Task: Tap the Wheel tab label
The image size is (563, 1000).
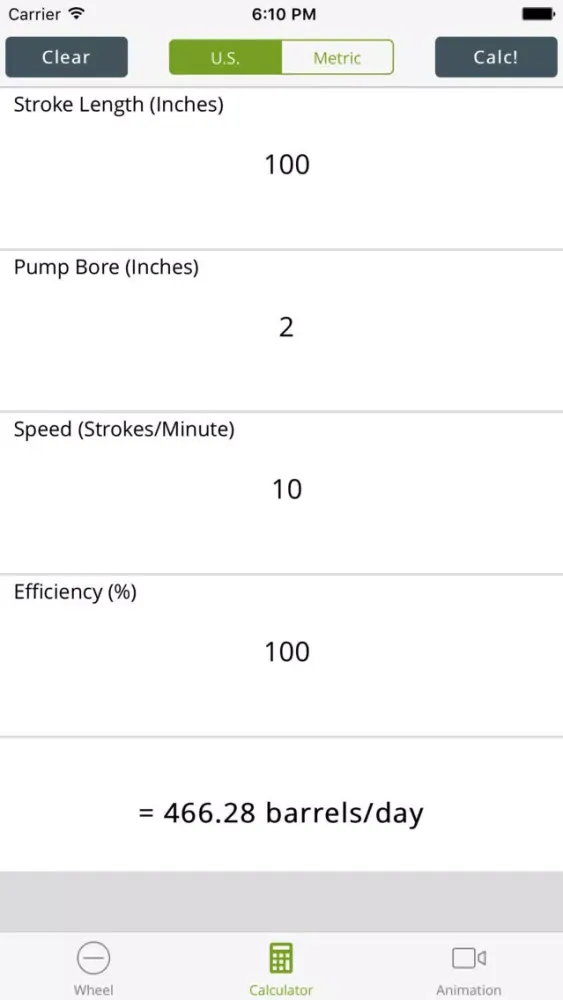Action: point(94,990)
